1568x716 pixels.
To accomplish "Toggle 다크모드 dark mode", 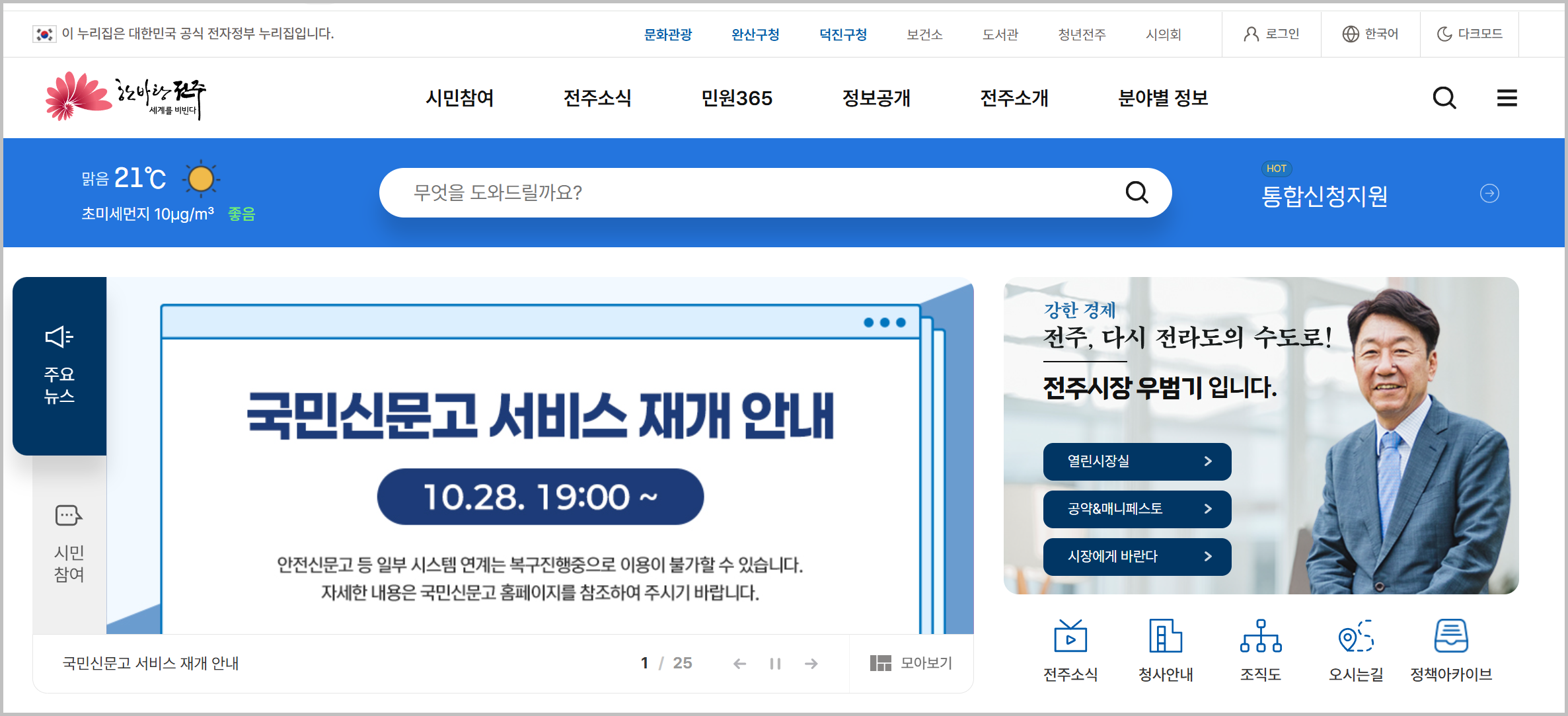I will [x=1470, y=34].
